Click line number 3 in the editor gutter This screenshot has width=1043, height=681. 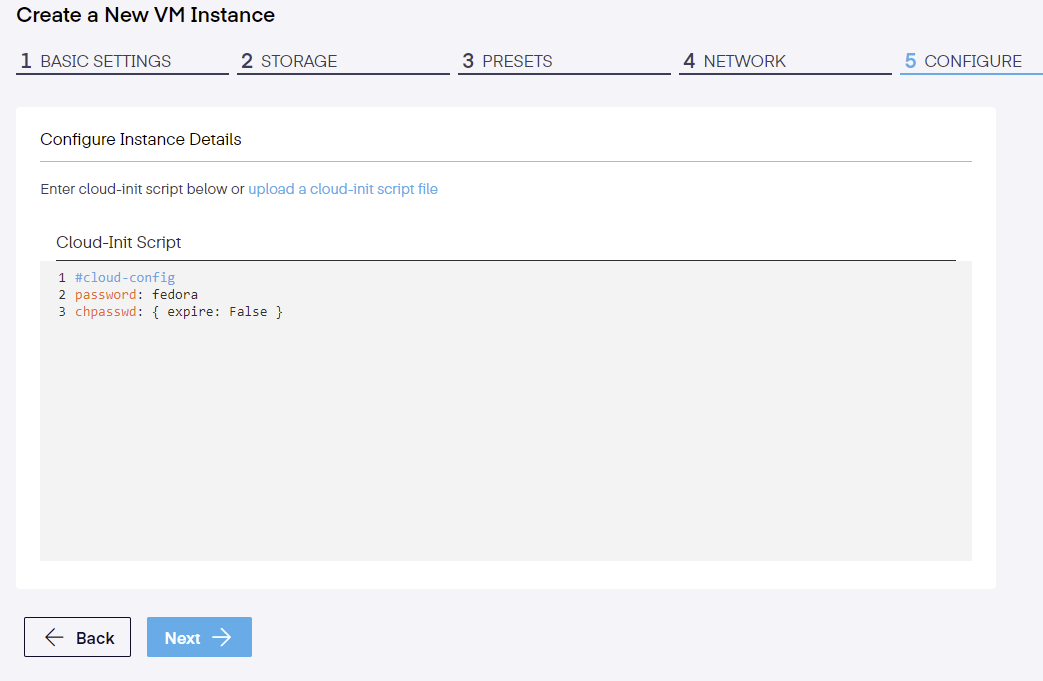point(62,313)
